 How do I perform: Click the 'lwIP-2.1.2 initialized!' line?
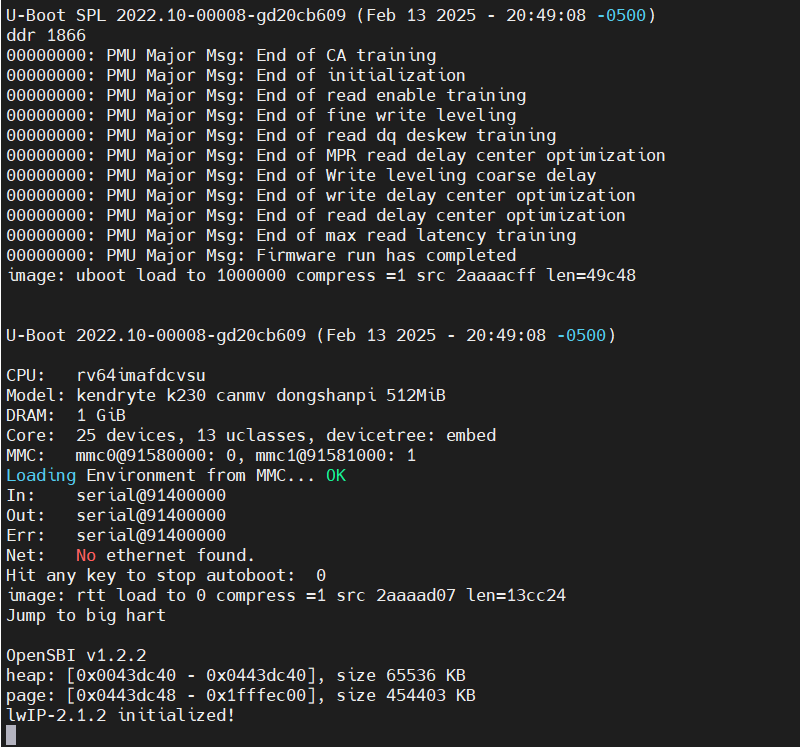pyautogui.click(x=120, y=715)
